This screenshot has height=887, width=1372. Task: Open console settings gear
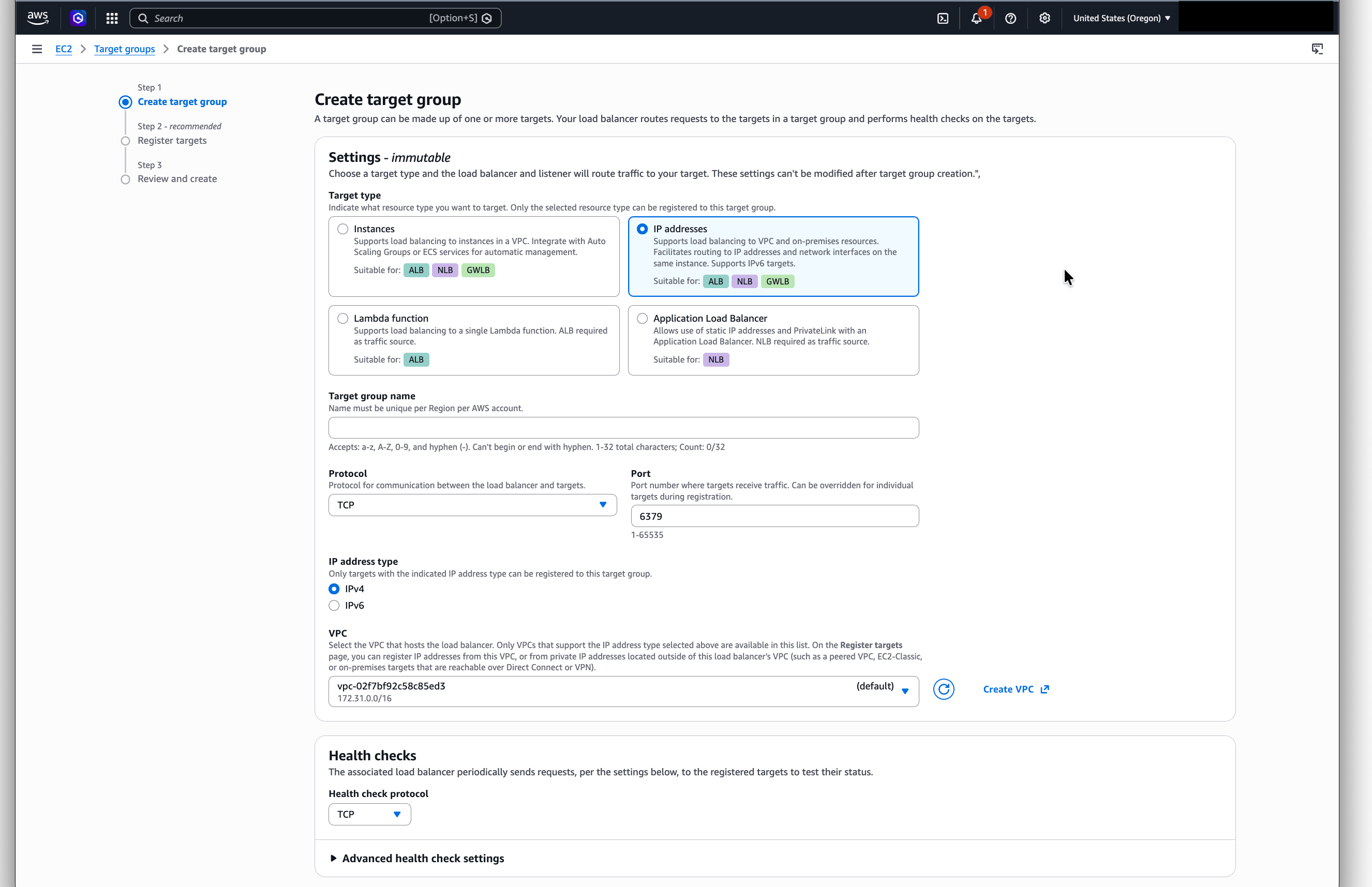pyautogui.click(x=1045, y=19)
